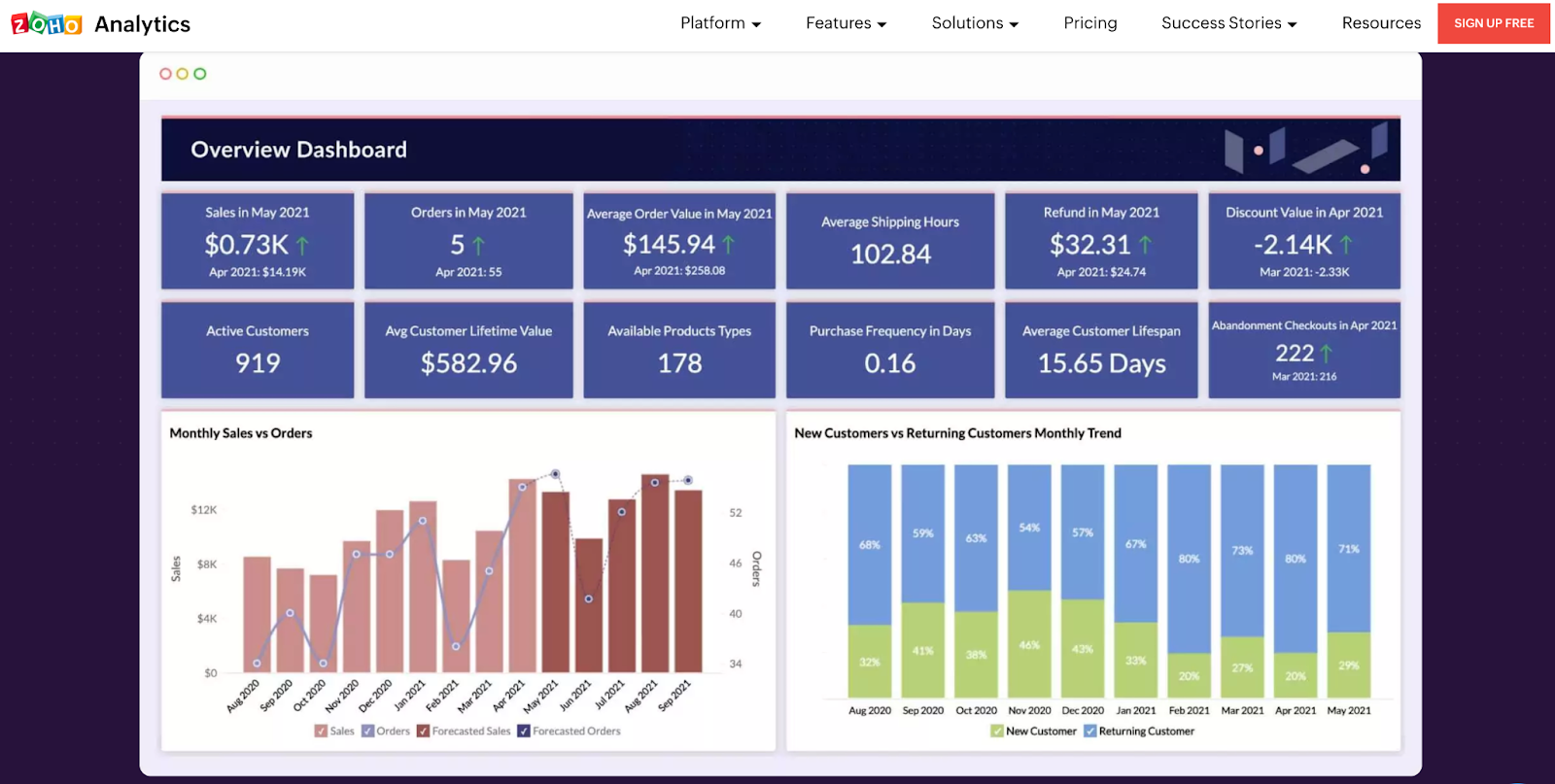This screenshot has width=1555, height=784.
Task: Click green arrow beside $0.73K sales
Action: coord(302,245)
